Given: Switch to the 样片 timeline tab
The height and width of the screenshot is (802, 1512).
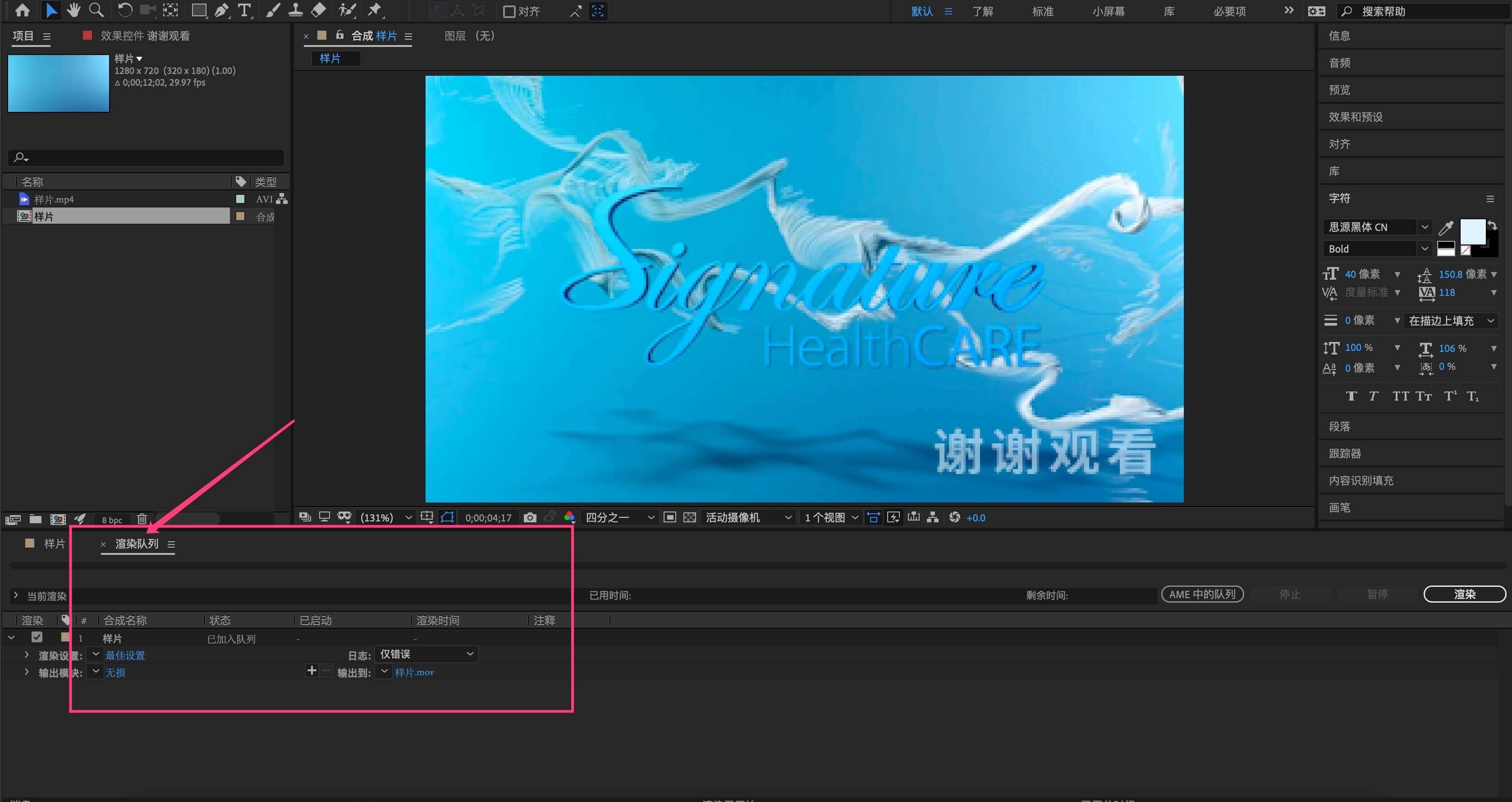Looking at the screenshot, I should coord(54,544).
